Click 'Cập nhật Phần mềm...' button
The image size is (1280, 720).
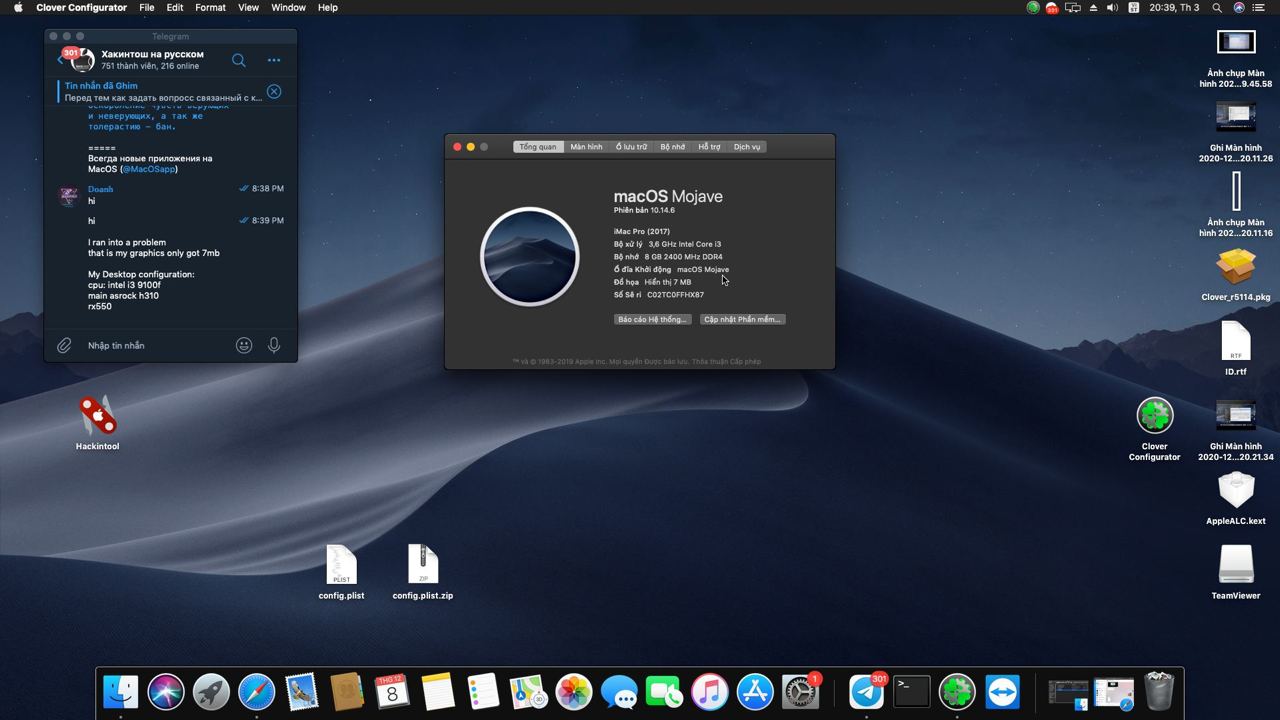pos(742,319)
